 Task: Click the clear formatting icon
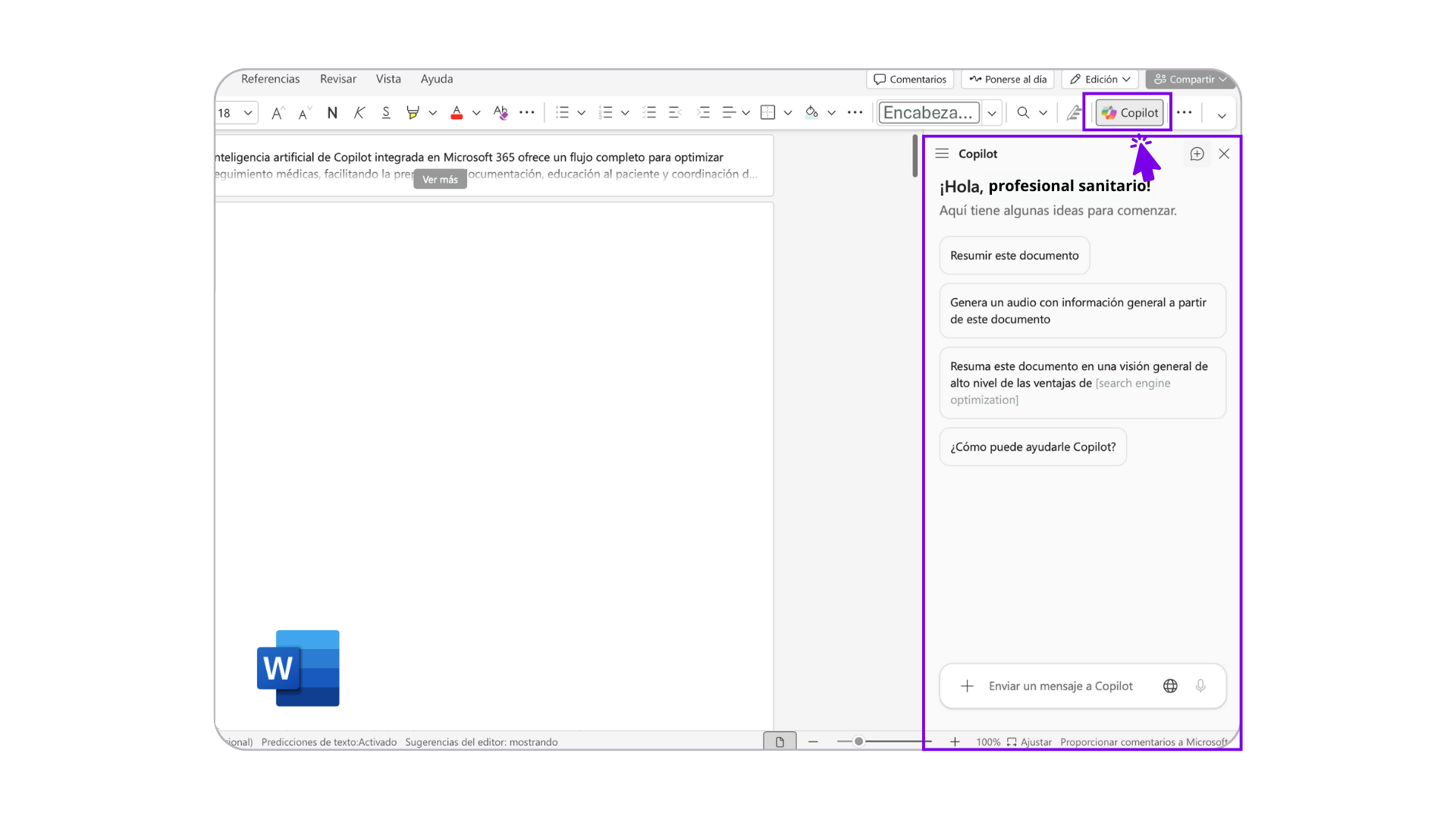coord(500,113)
